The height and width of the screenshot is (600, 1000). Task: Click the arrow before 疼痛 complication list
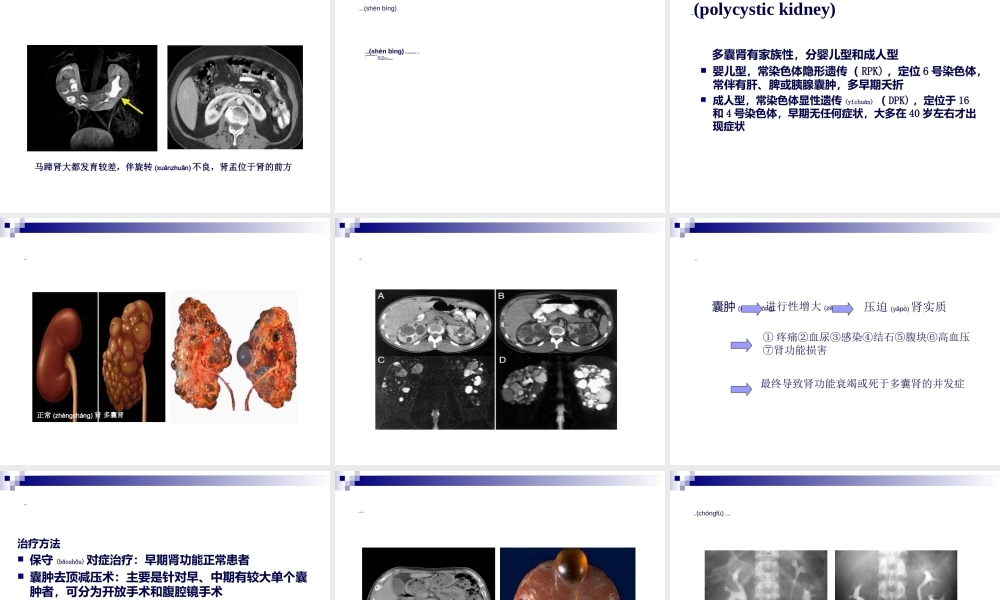(x=739, y=345)
